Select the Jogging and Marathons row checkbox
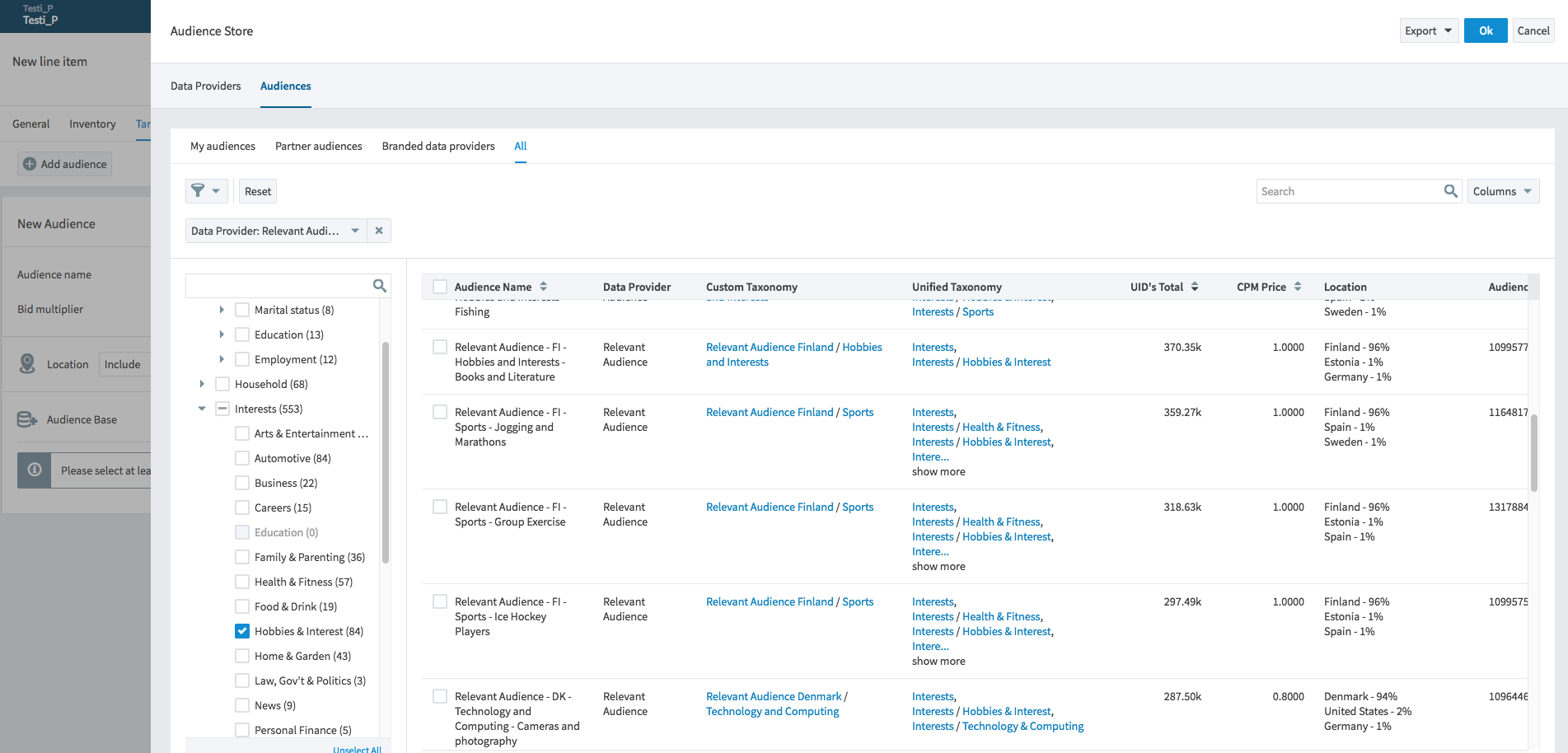The height and width of the screenshot is (753, 1568). coord(440,412)
